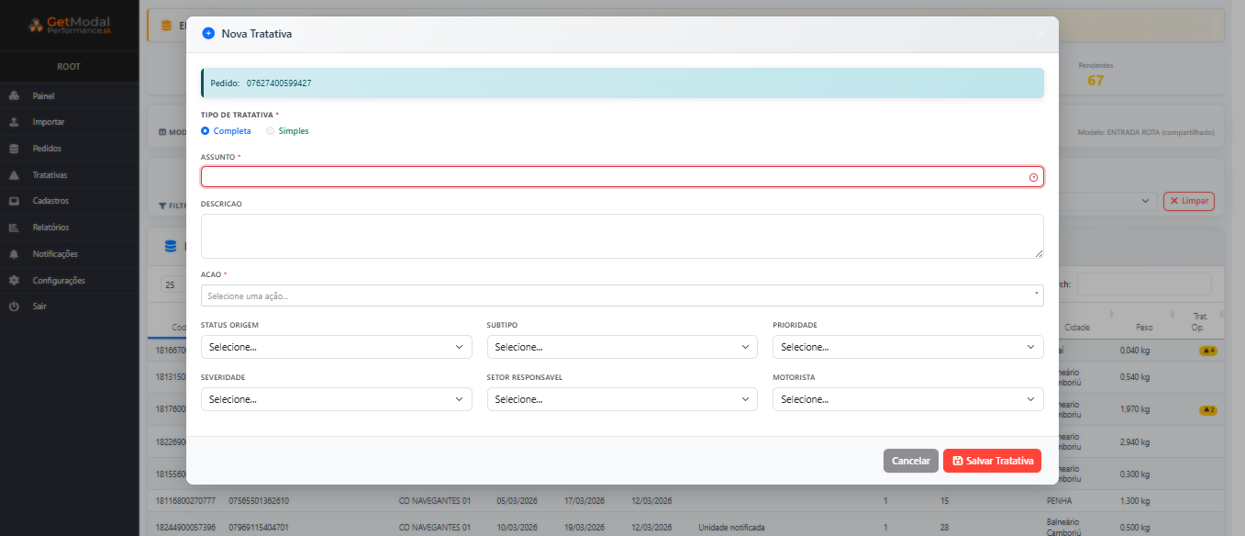Open the Severidade dropdown

click(336, 399)
